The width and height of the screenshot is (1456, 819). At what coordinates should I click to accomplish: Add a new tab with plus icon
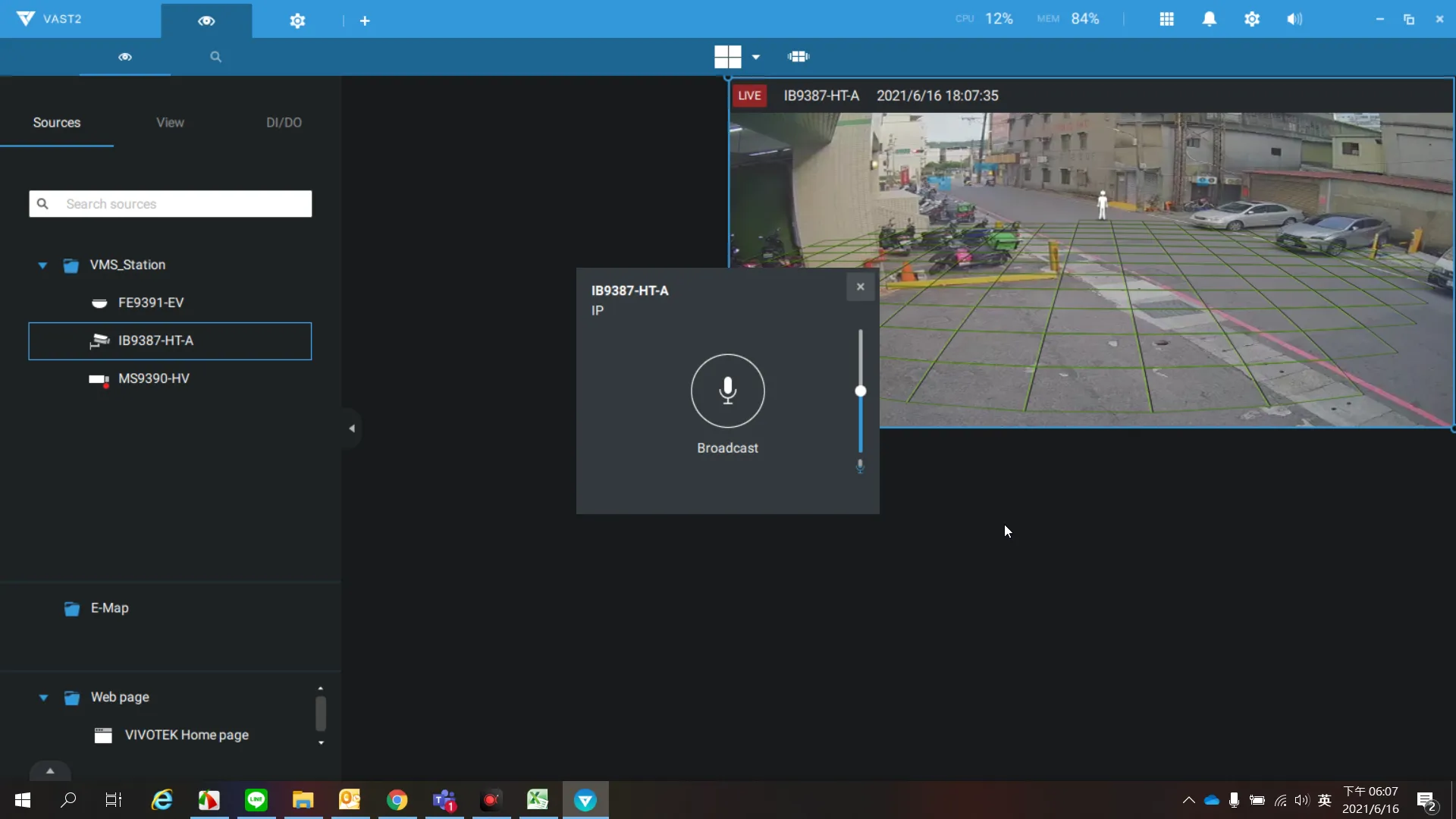pyautogui.click(x=365, y=20)
